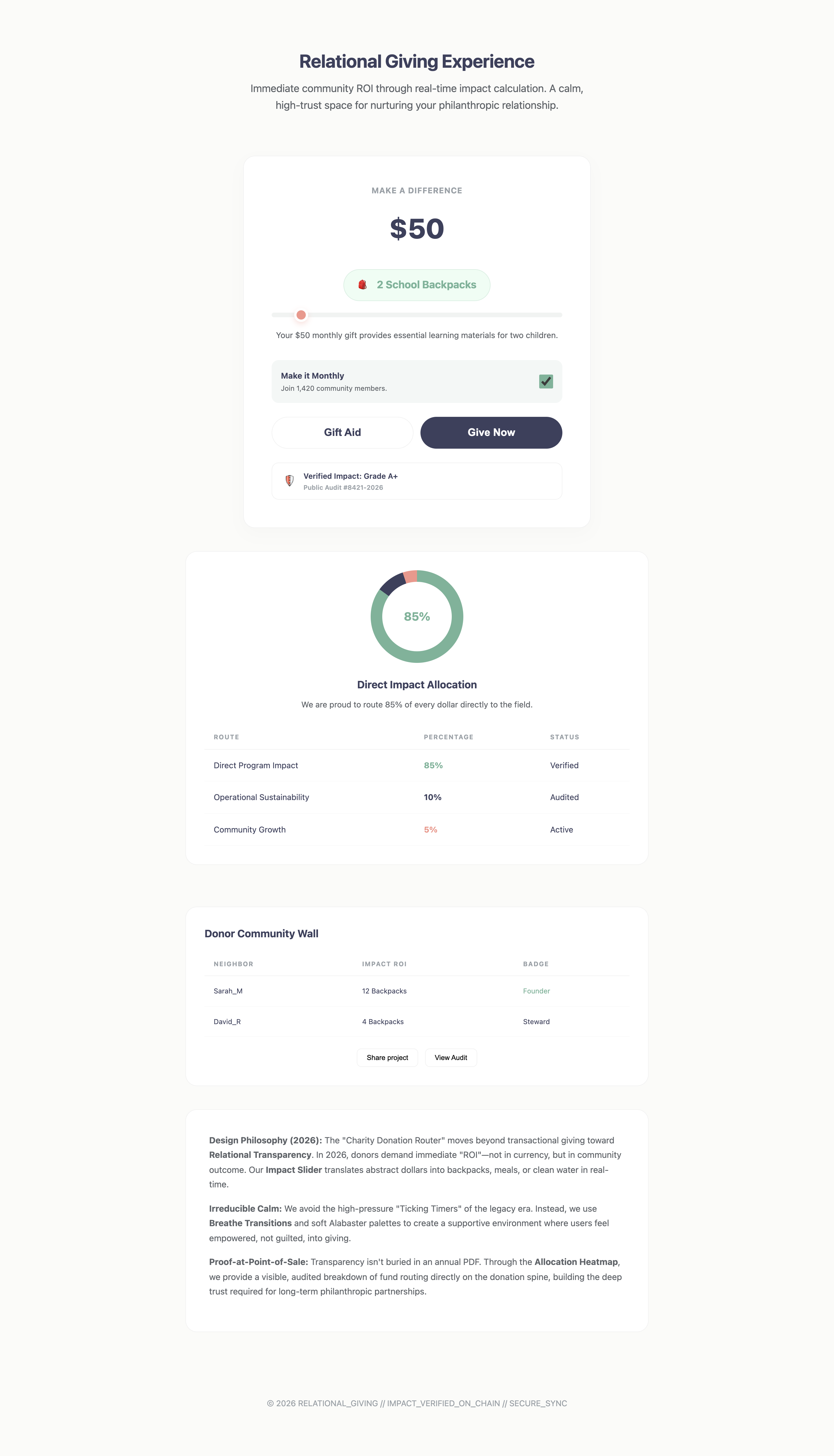Click the 85% donut chart center
Image resolution: width=834 pixels, height=1456 pixels.
[x=416, y=617]
